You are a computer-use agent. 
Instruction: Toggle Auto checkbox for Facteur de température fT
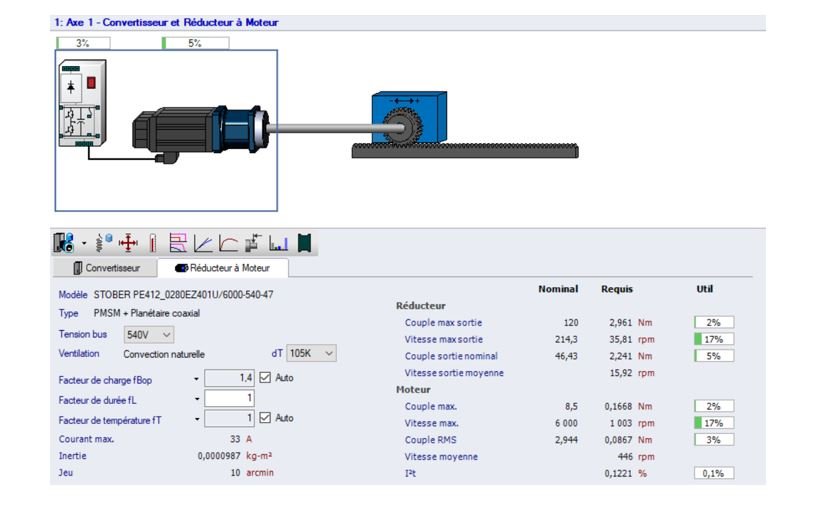[265, 418]
